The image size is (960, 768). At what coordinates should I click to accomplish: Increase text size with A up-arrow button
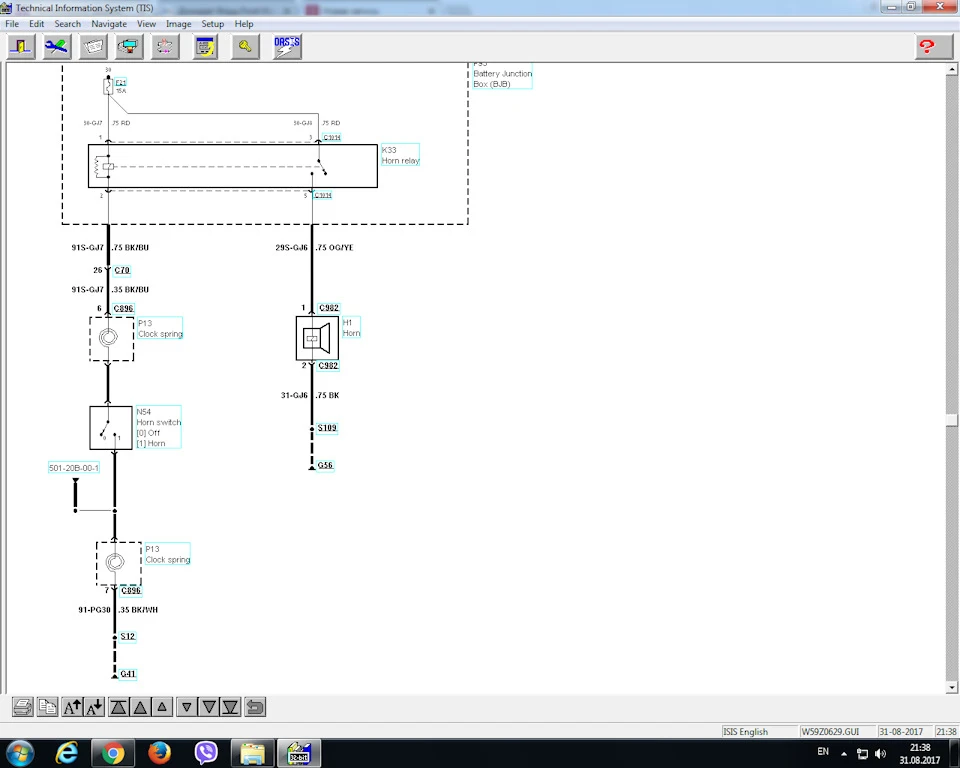(x=72, y=707)
